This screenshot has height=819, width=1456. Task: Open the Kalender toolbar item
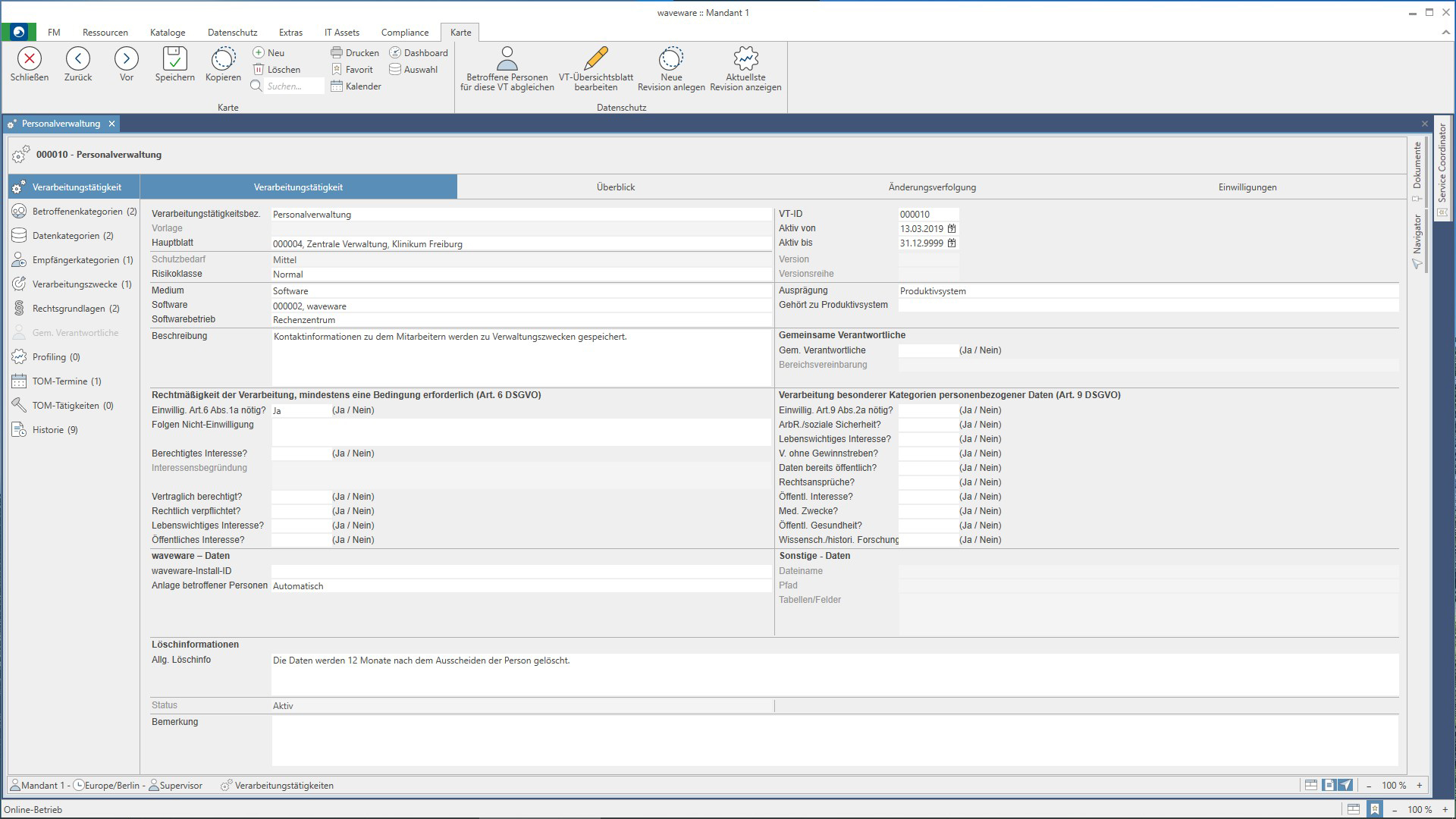pyautogui.click(x=355, y=86)
